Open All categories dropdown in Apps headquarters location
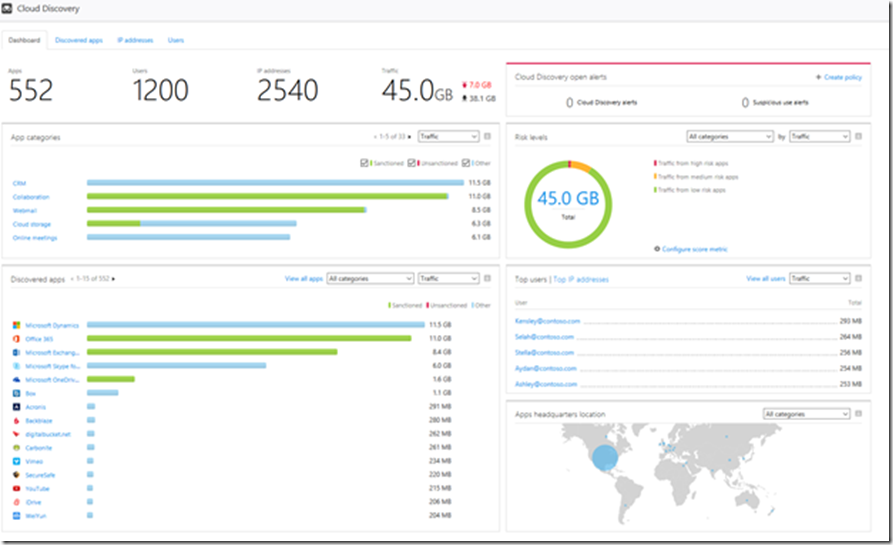893x545 pixels. (806, 414)
